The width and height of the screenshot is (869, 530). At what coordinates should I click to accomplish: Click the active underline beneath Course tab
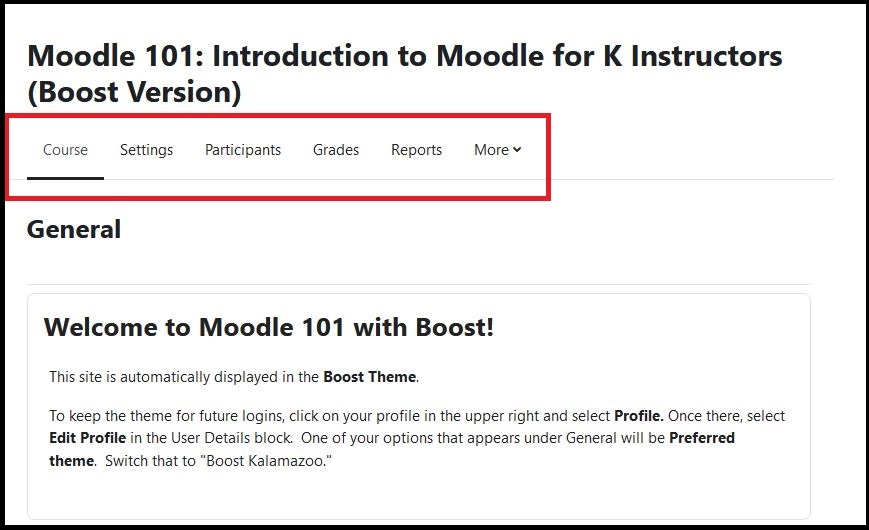pos(65,178)
